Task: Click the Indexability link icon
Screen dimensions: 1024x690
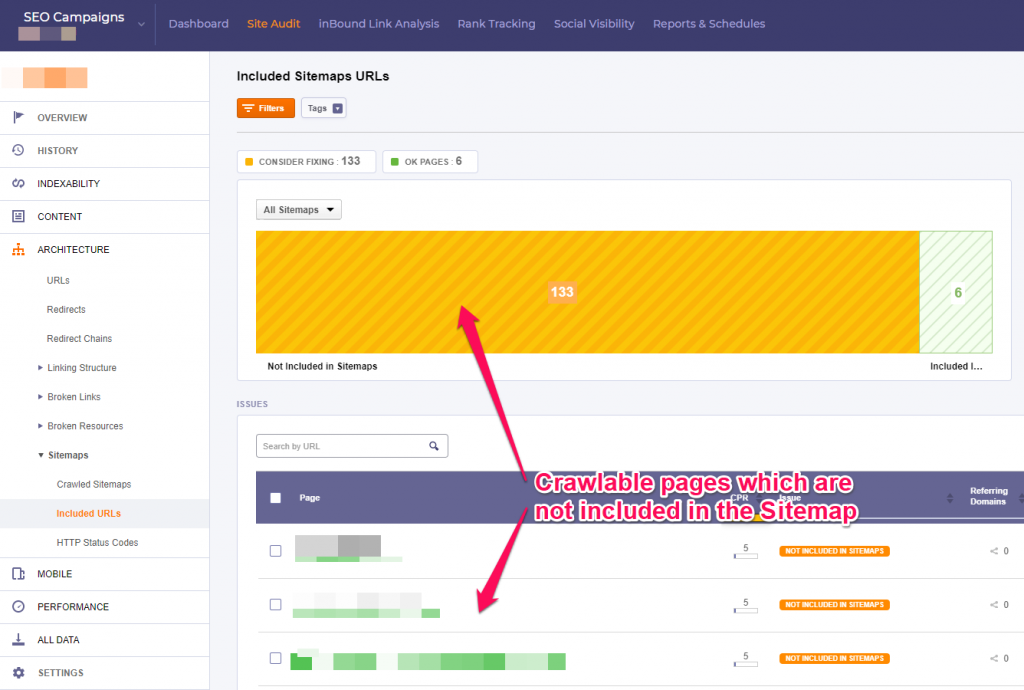Action: tap(18, 183)
